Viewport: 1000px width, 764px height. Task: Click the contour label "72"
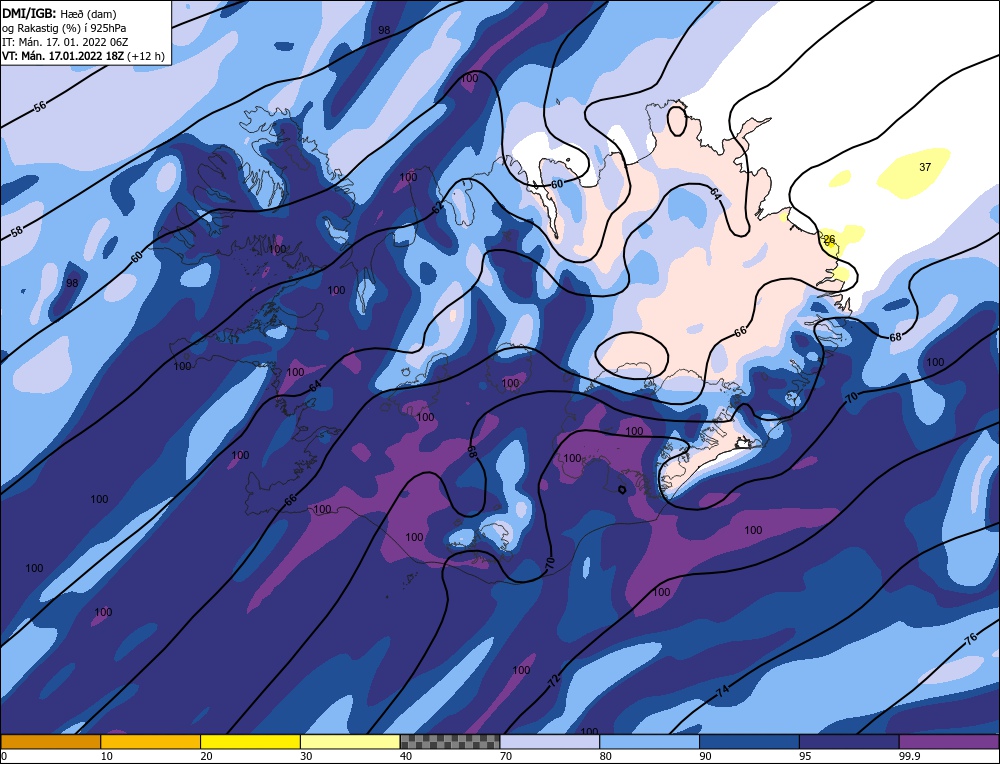(553, 680)
